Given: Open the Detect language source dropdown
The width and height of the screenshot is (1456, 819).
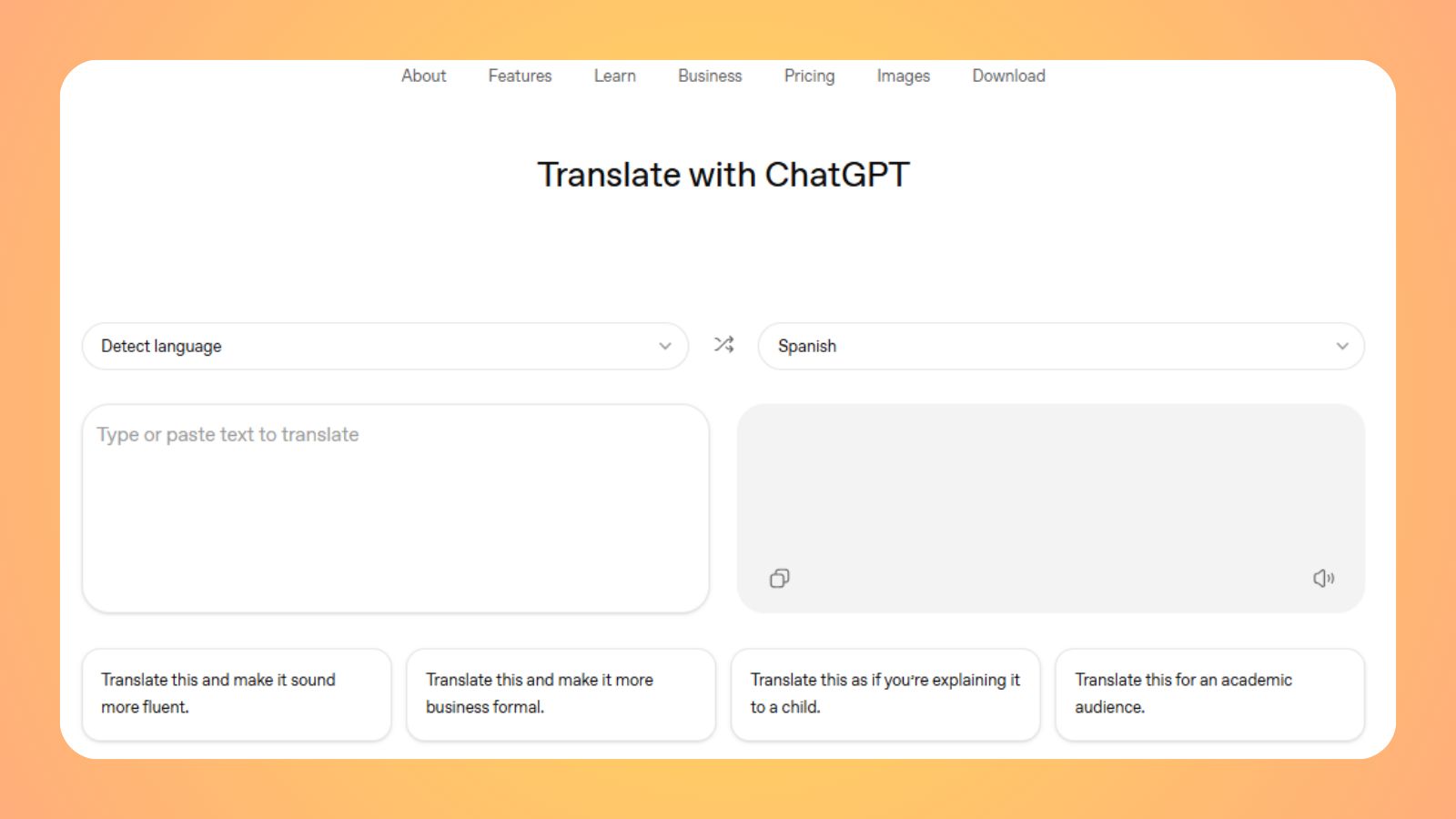Looking at the screenshot, I should coord(385,347).
